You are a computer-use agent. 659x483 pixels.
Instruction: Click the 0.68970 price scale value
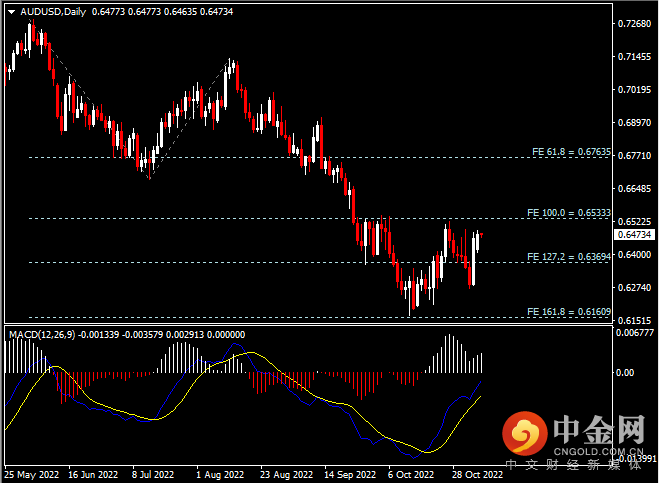[x=634, y=123]
